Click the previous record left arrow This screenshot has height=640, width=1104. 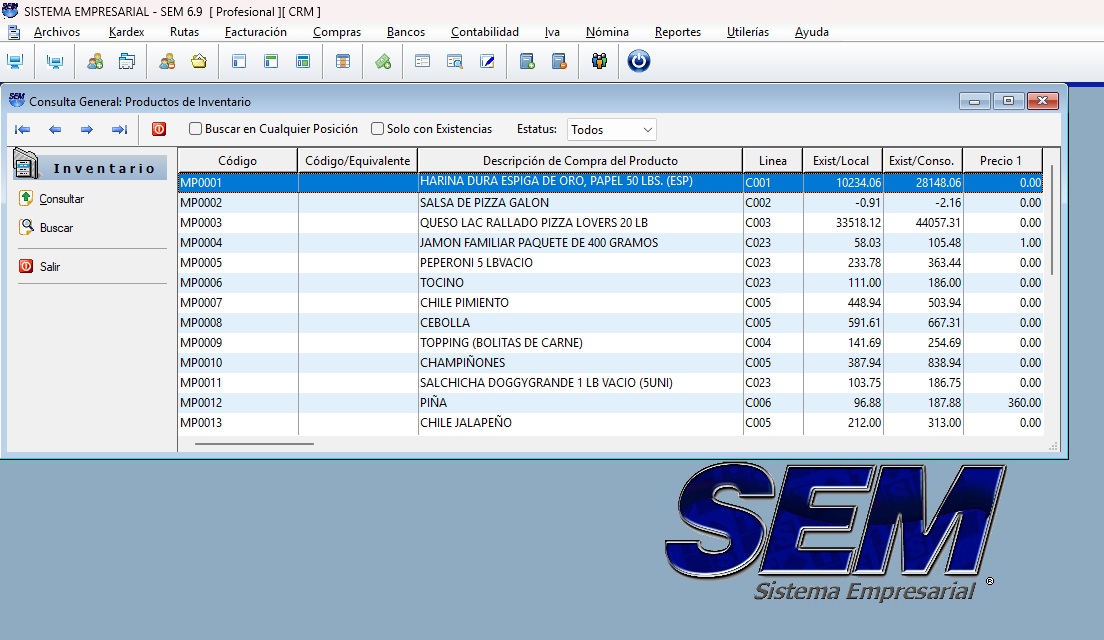(x=55, y=130)
